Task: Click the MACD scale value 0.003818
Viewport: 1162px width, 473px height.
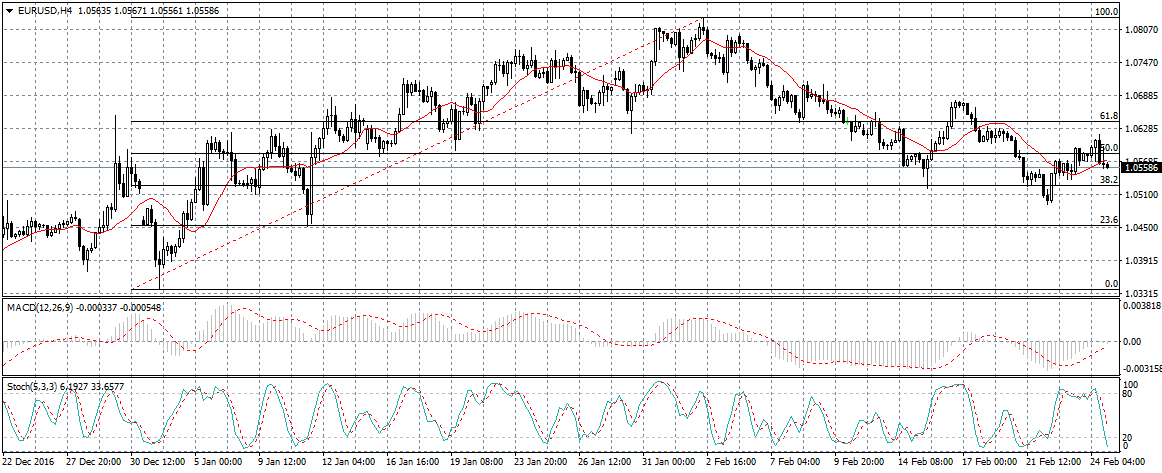Action: tap(1141, 307)
